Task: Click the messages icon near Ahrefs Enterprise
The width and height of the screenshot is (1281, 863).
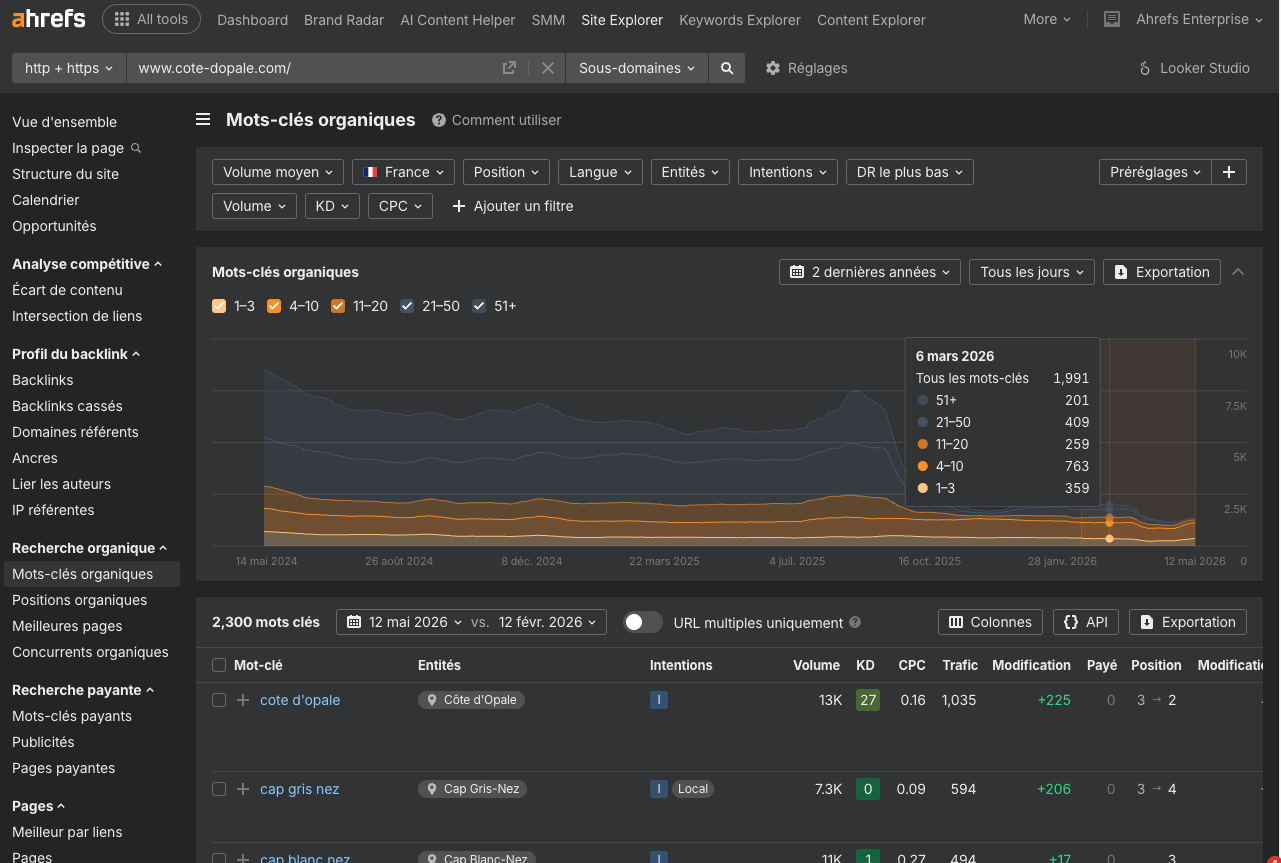Action: [1112, 19]
